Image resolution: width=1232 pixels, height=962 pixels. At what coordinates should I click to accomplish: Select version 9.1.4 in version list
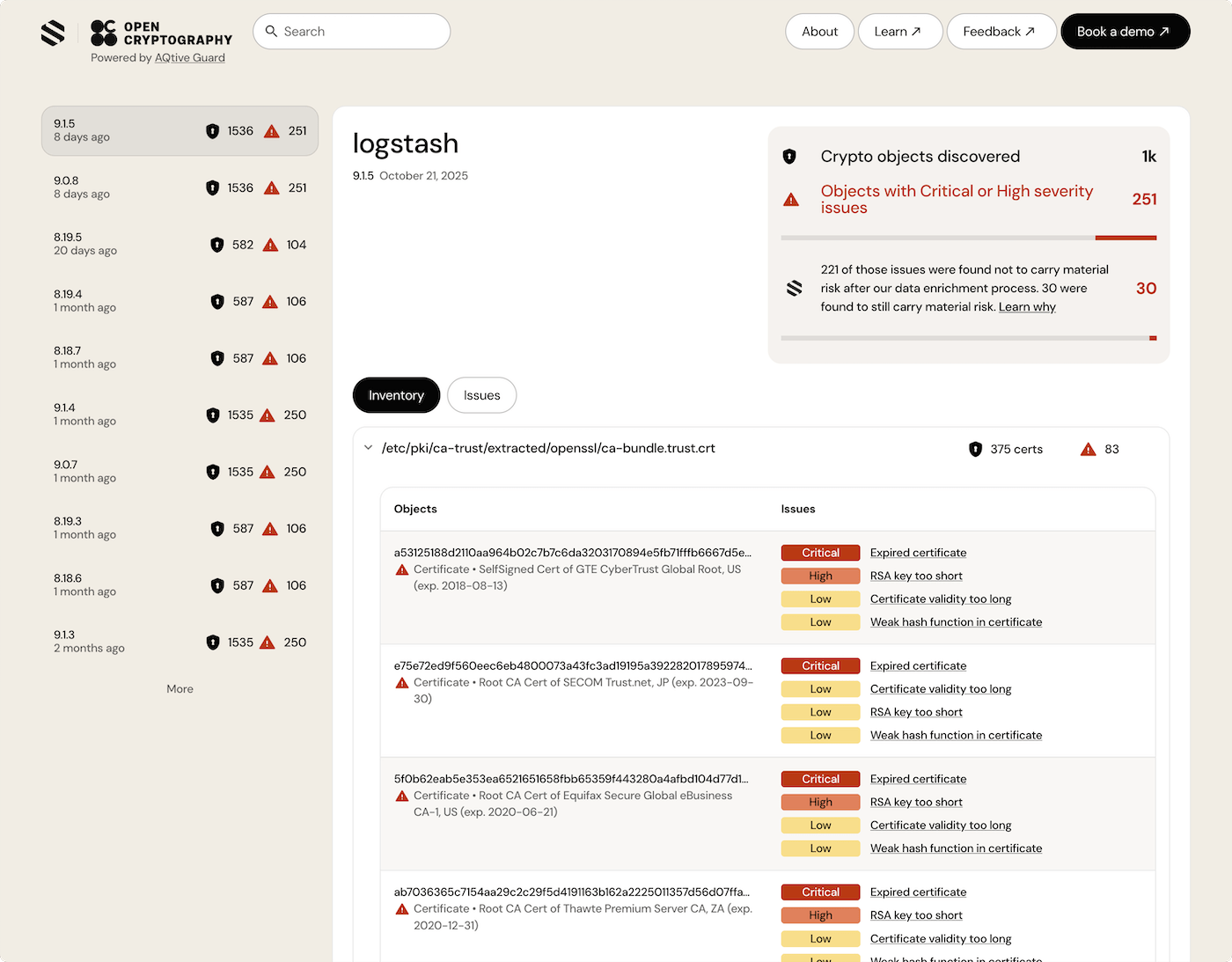(180, 415)
